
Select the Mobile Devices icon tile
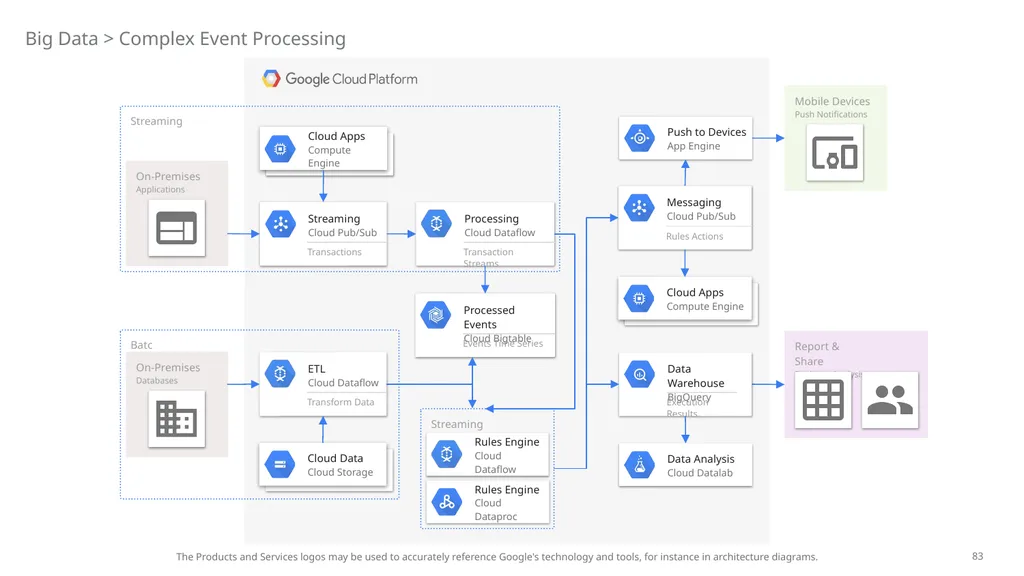click(835, 153)
